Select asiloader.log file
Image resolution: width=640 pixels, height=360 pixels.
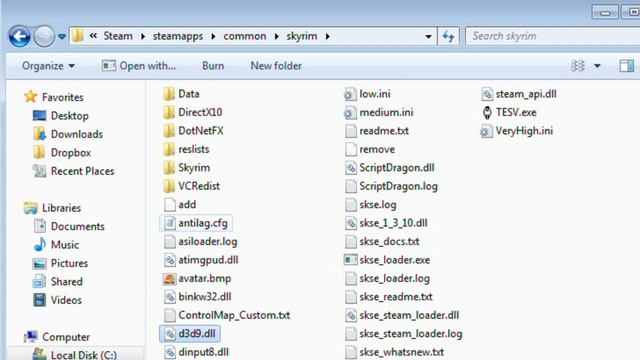coord(200,242)
